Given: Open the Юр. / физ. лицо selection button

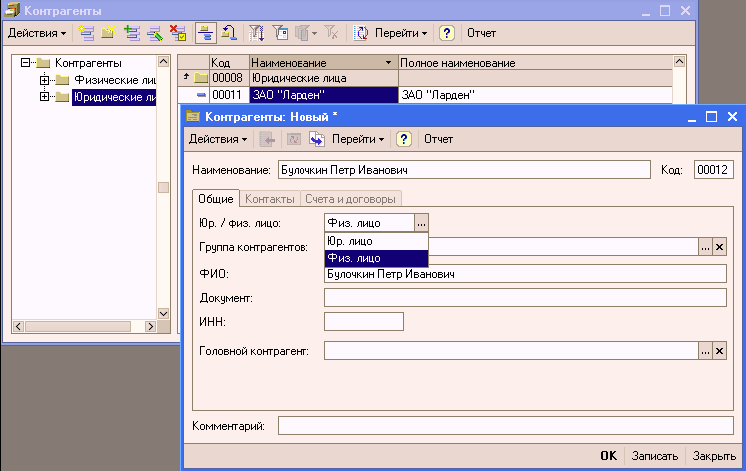Looking at the screenshot, I should tap(421, 223).
